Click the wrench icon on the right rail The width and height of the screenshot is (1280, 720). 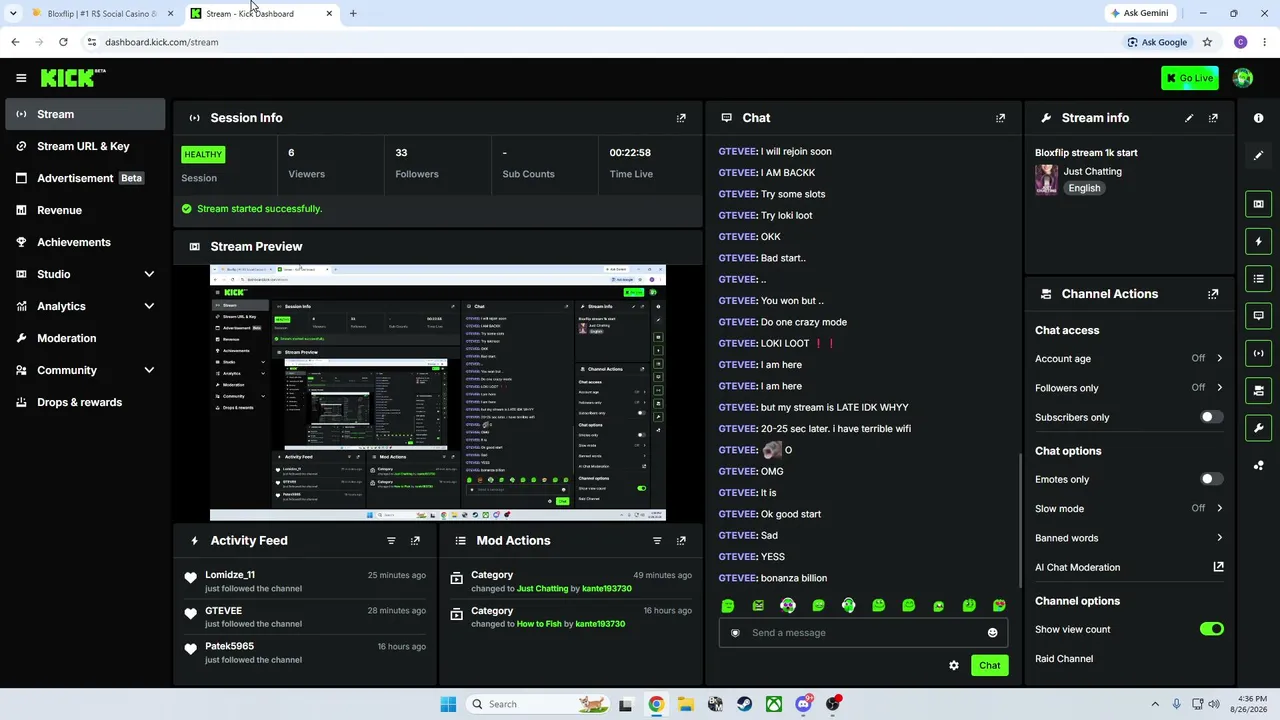[1258, 428]
